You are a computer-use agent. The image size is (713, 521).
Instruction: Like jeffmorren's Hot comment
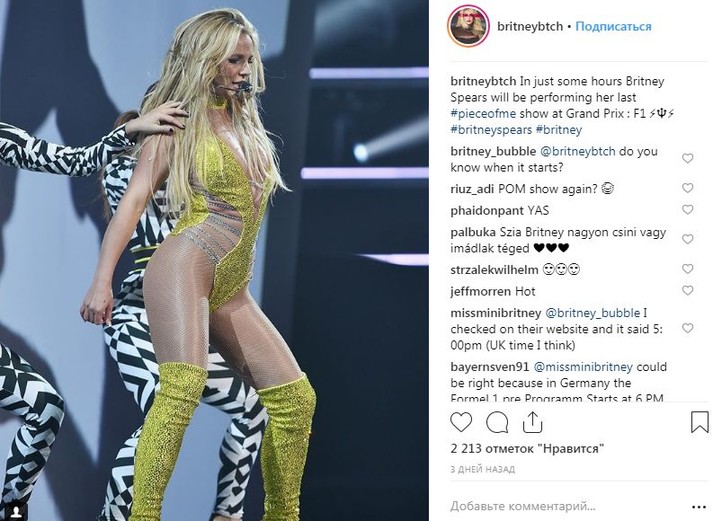point(688,291)
